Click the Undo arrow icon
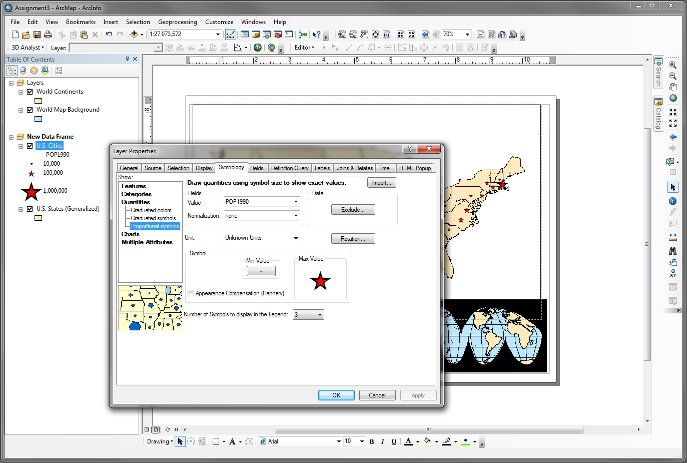 click(109, 34)
